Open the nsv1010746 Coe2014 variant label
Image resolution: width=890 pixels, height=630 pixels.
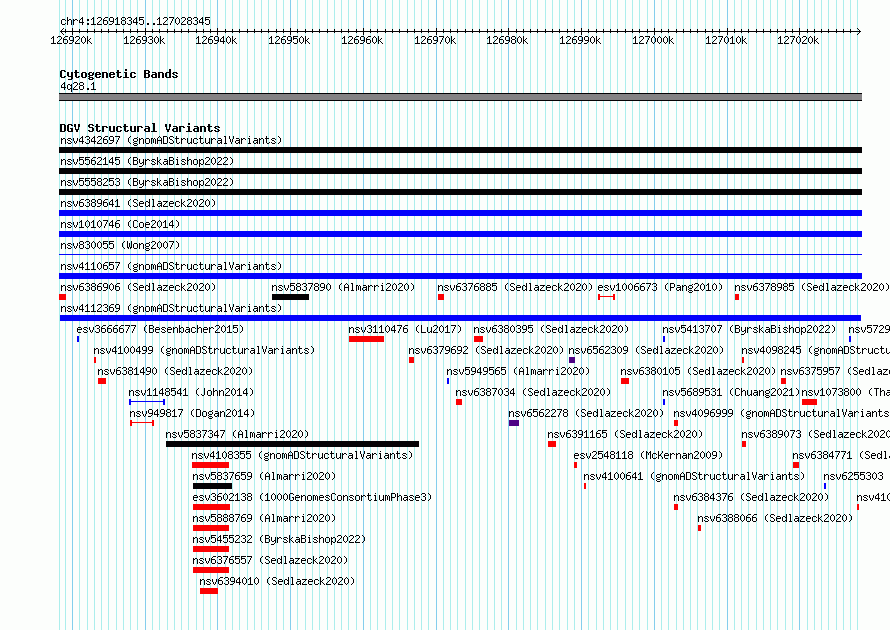pos(120,224)
